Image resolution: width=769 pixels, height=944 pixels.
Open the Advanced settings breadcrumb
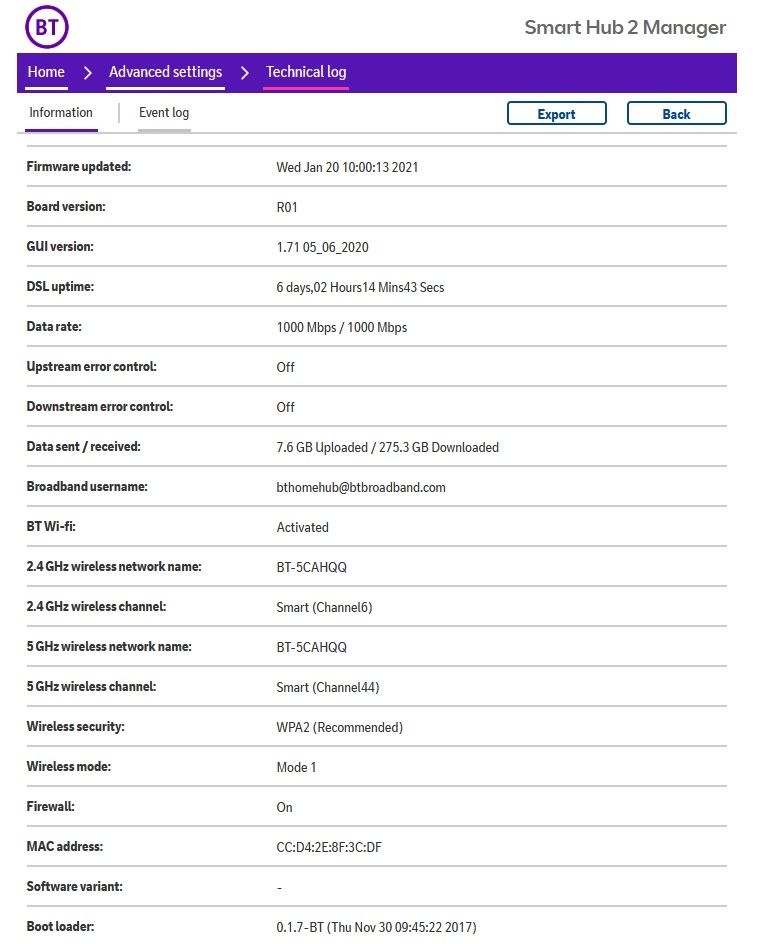coord(165,72)
